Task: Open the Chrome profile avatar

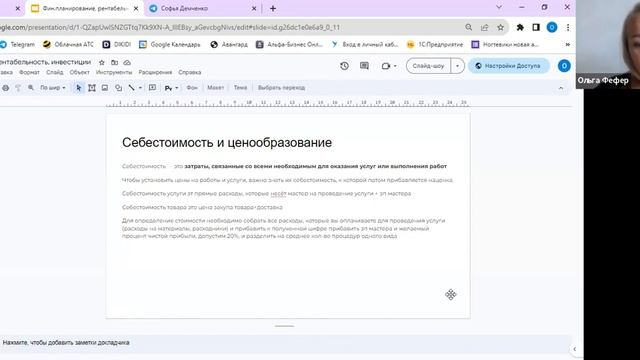Action: [x=552, y=27]
